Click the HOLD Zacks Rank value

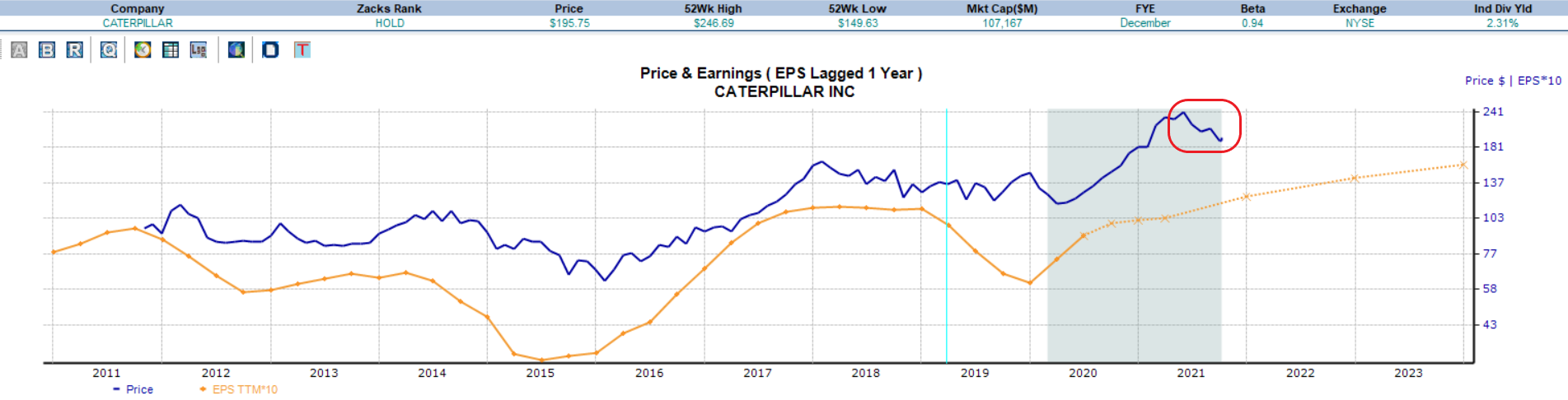pos(390,23)
